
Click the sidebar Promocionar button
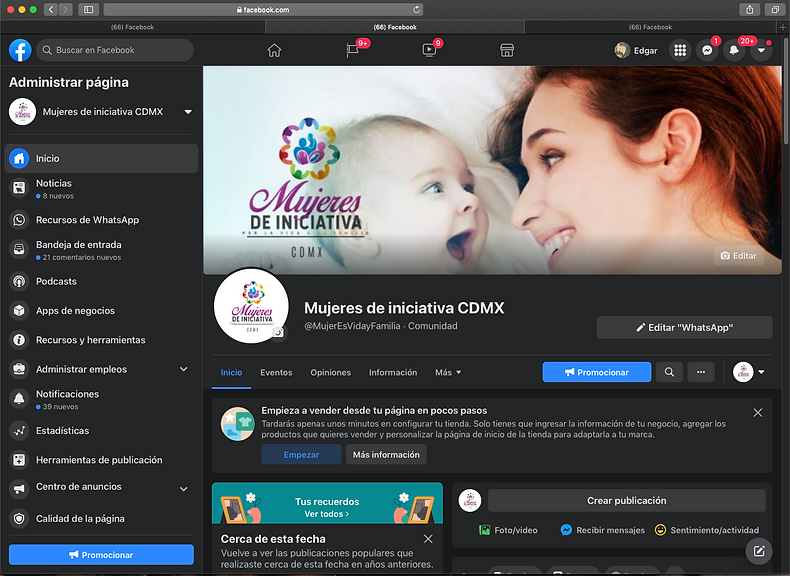pyautogui.click(x=101, y=554)
